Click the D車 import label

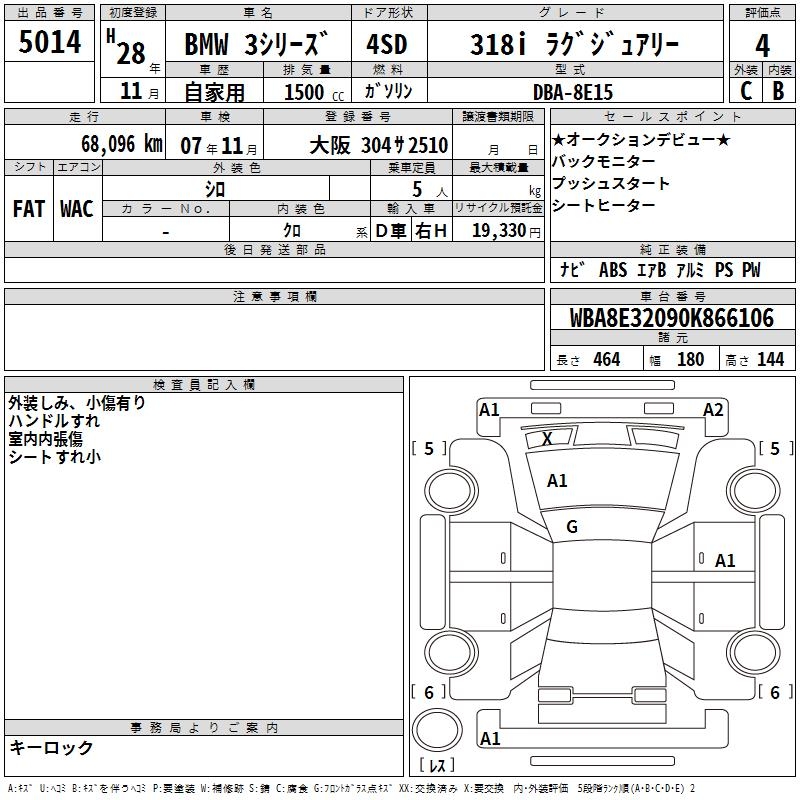click(x=391, y=231)
